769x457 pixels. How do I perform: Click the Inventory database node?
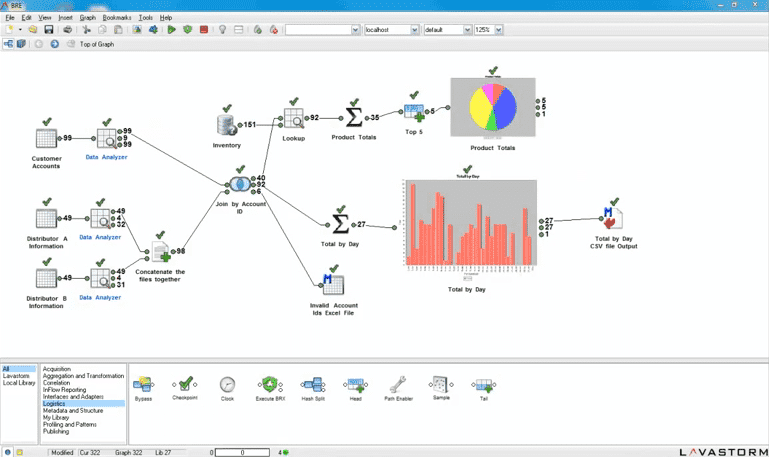click(227, 125)
